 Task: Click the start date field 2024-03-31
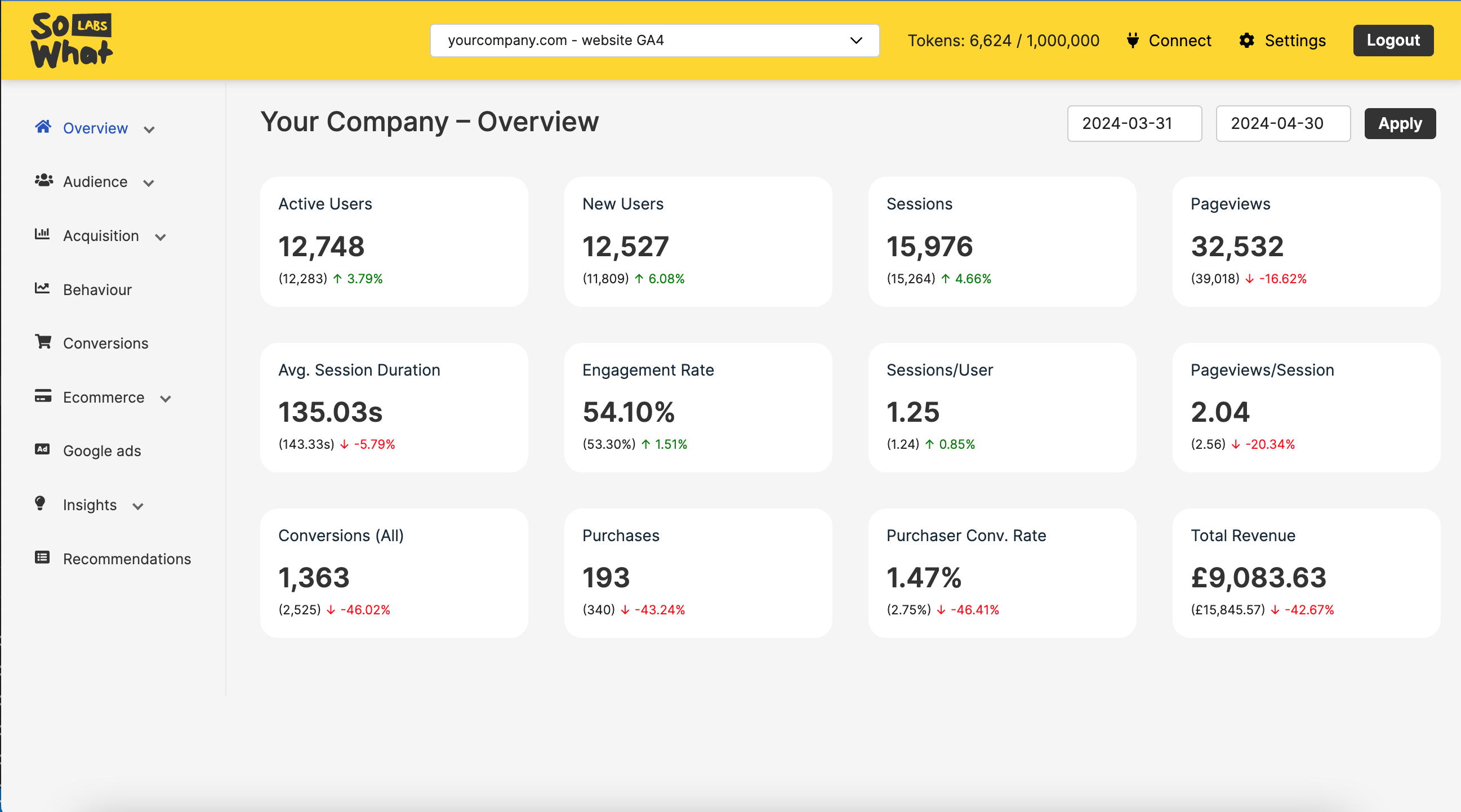[1134, 123]
